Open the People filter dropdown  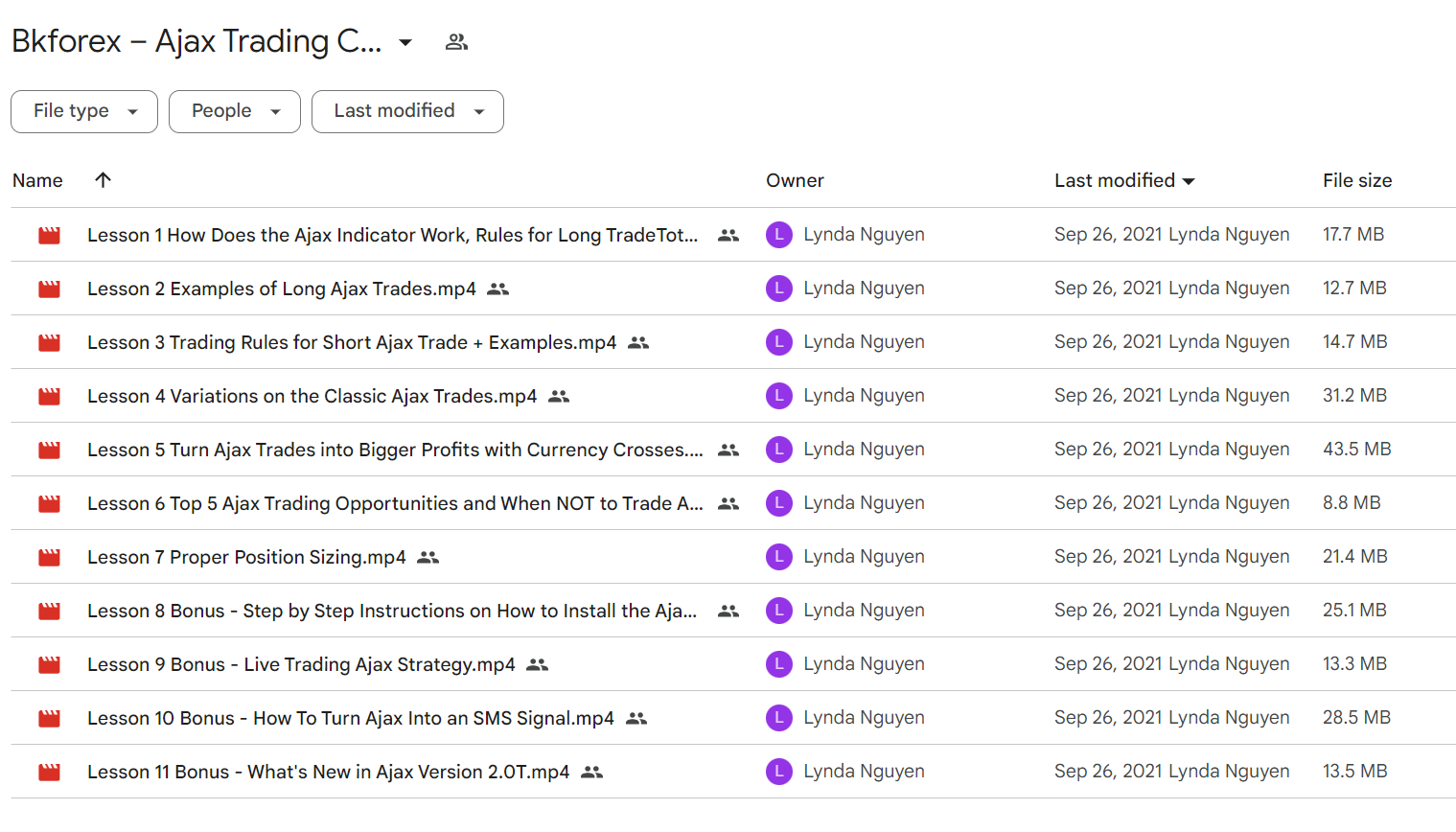click(x=235, y=111)
